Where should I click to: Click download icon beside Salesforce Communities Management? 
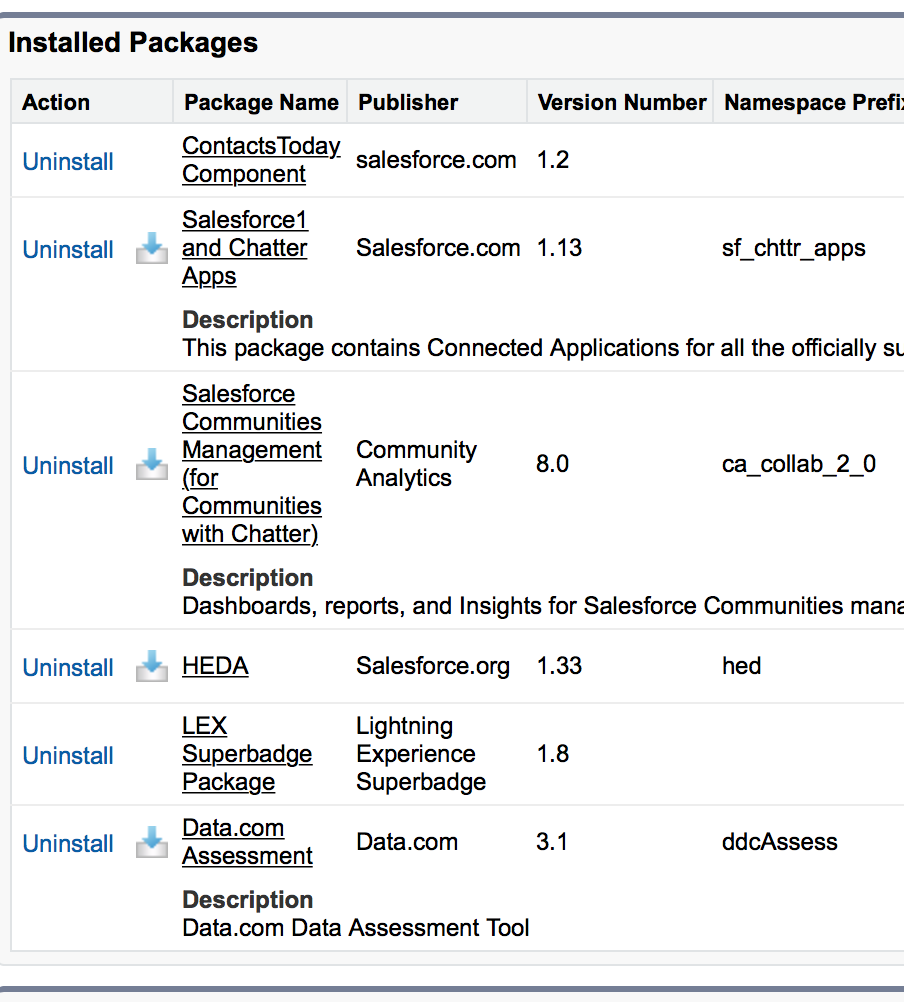152,465
